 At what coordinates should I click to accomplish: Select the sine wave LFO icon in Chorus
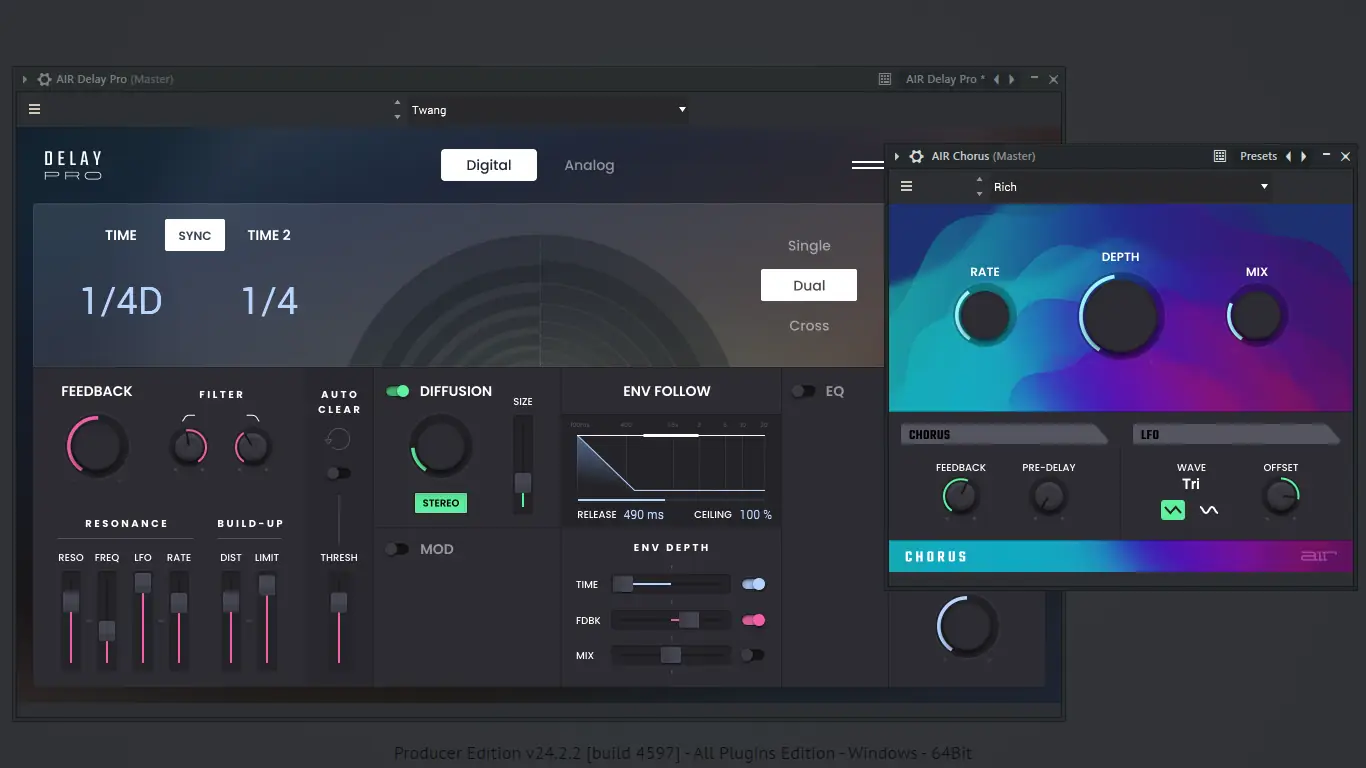click(x=1209, y=510)
